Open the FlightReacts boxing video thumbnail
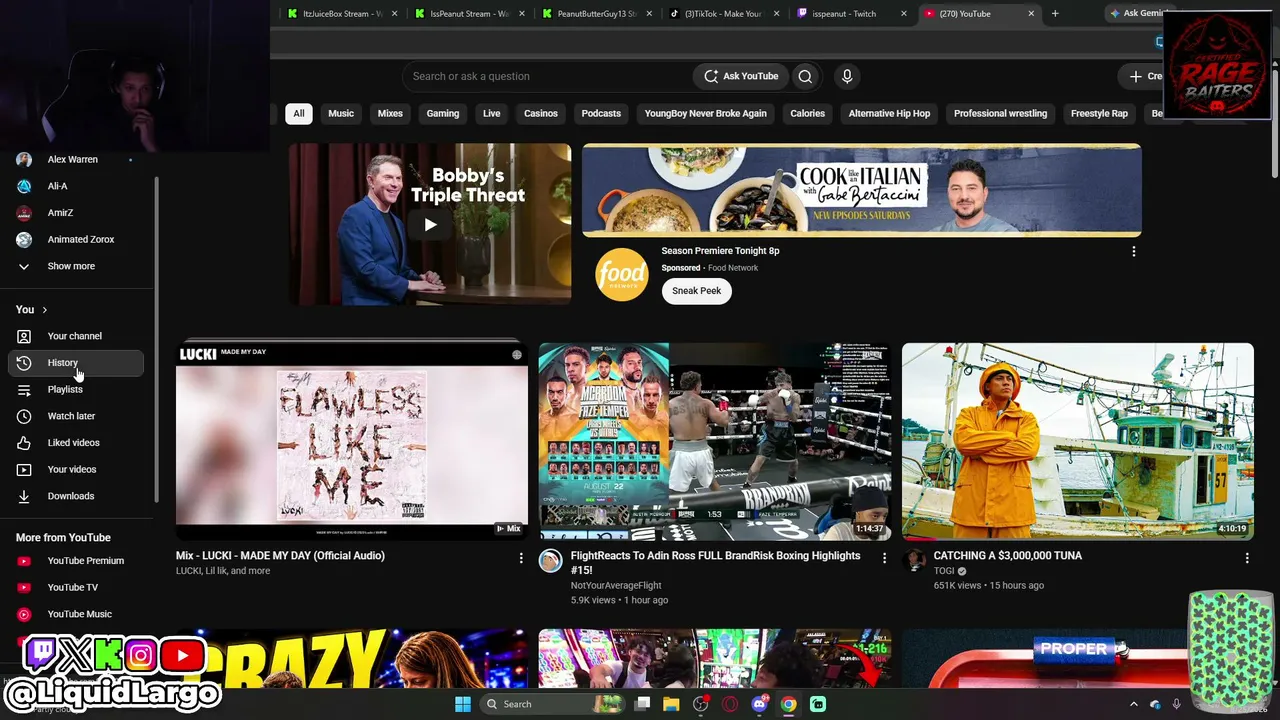 pos(715,441)
